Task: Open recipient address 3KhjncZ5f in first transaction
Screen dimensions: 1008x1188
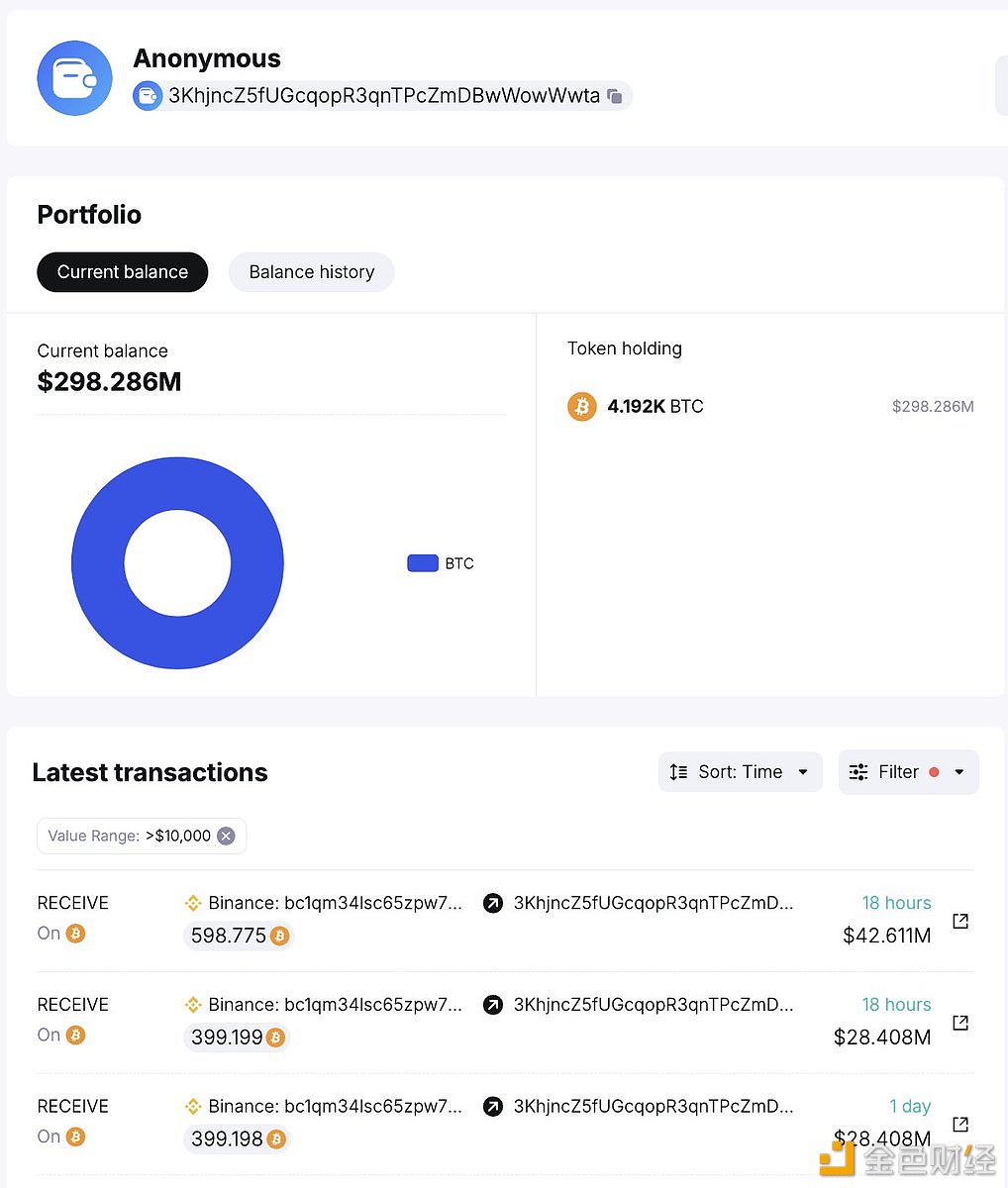Action: coord(654,903)
